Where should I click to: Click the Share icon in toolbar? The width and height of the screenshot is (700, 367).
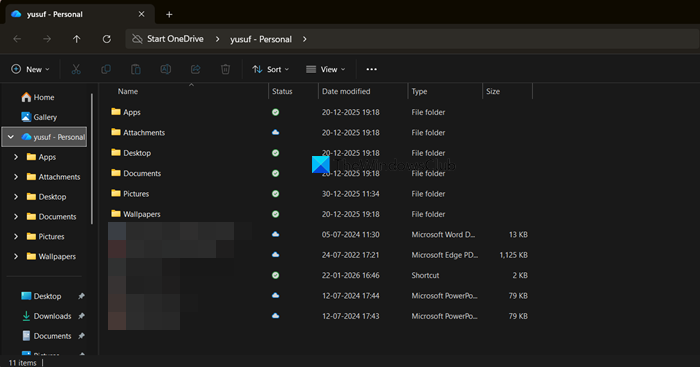tap(196, 69)
